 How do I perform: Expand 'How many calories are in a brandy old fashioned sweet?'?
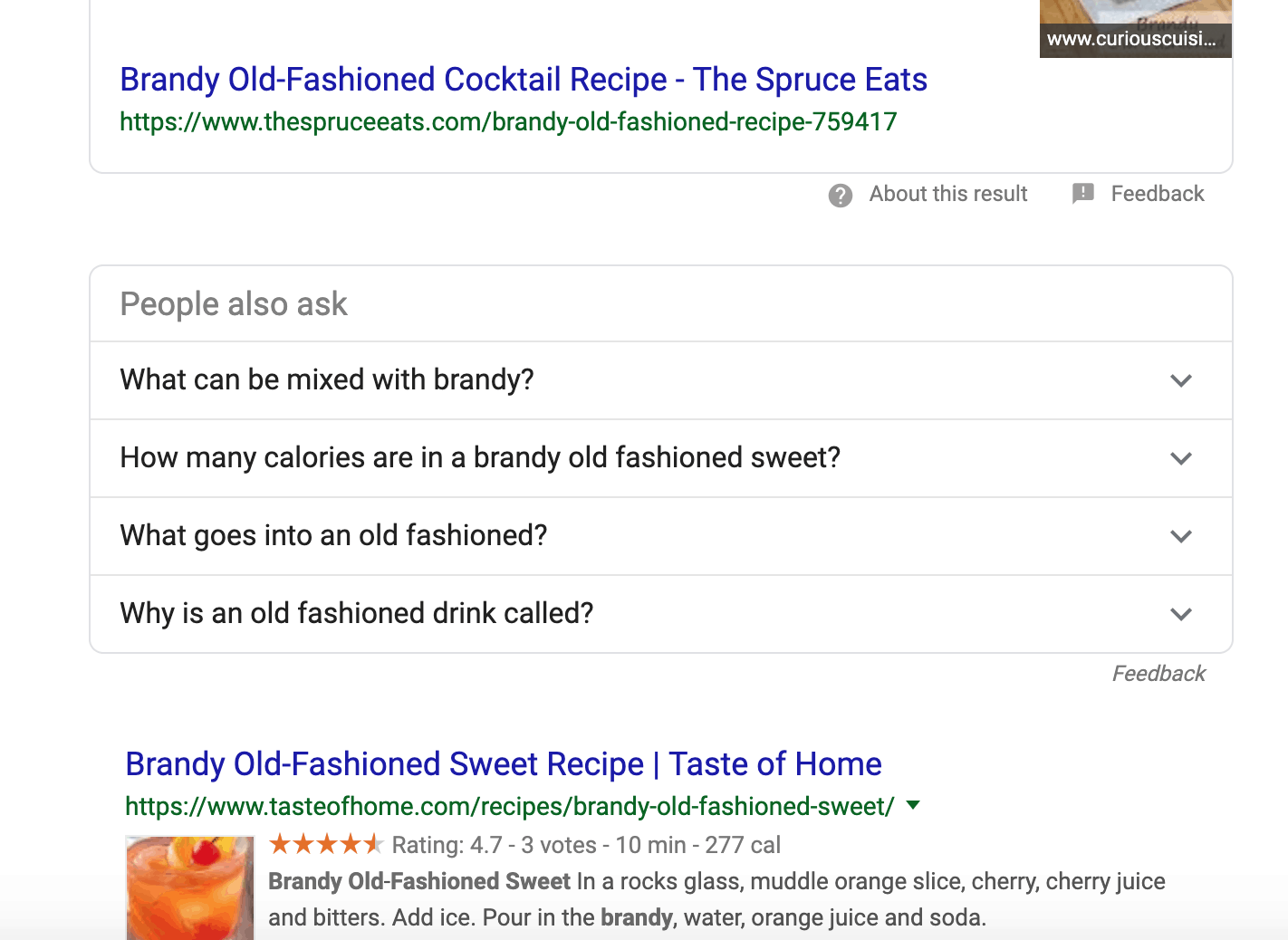pyautogui.click(x=479, y=458)
